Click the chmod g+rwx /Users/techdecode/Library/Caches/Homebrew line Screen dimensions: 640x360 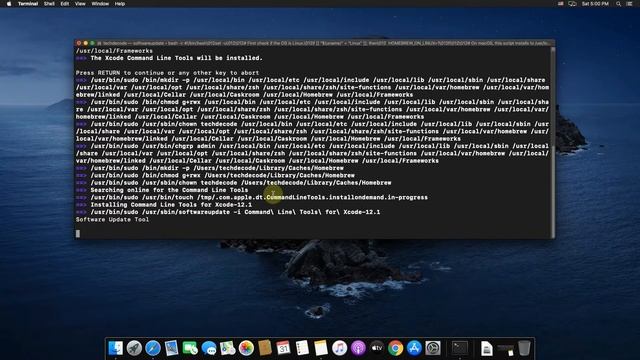[222, 176]
